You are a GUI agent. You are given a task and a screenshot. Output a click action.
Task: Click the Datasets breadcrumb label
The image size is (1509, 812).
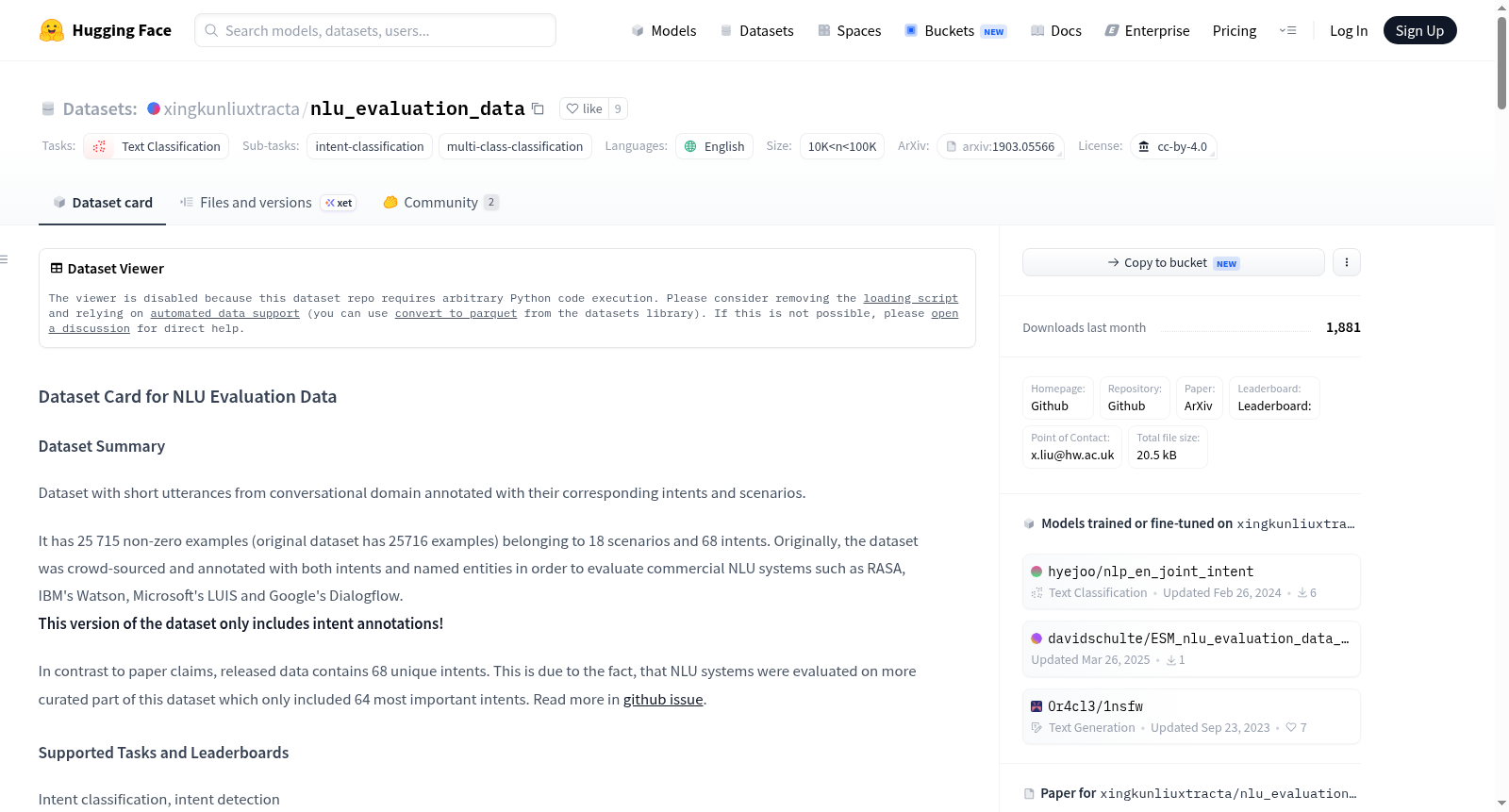100,108
